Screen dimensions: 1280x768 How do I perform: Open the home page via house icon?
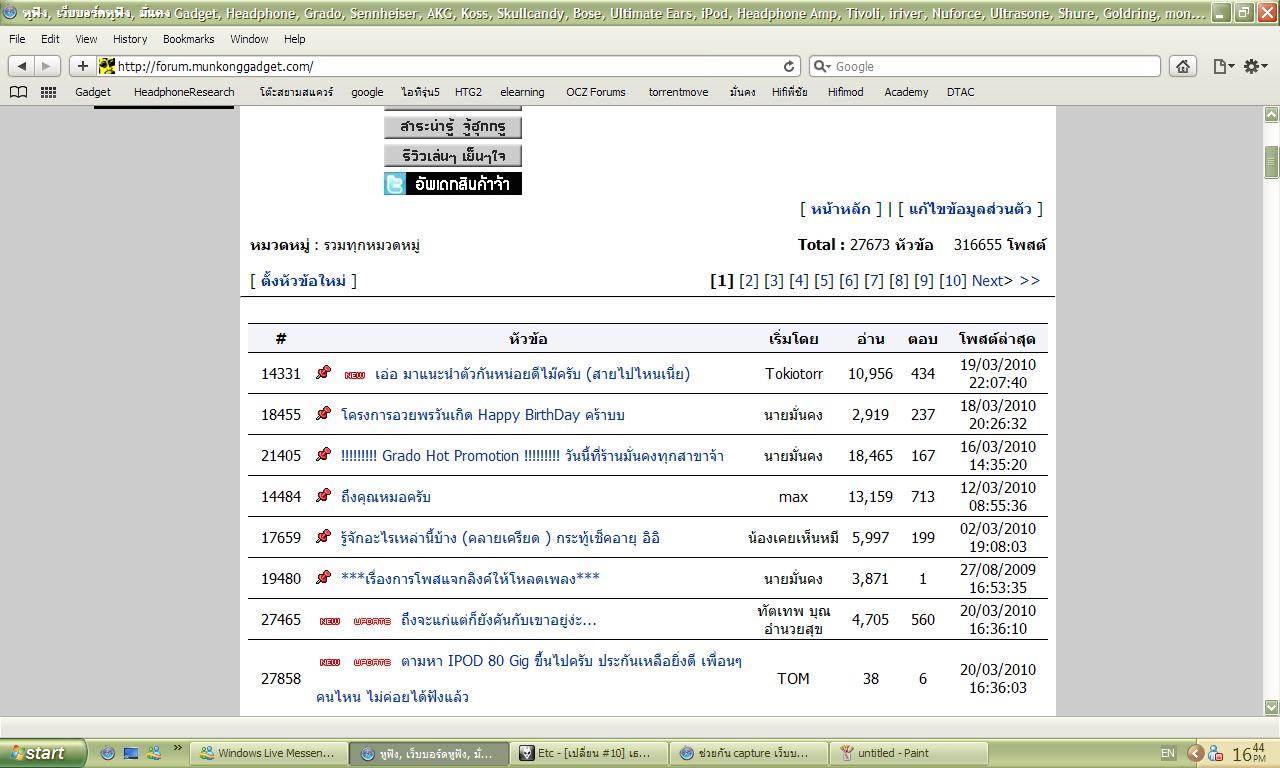(1183, 66)
